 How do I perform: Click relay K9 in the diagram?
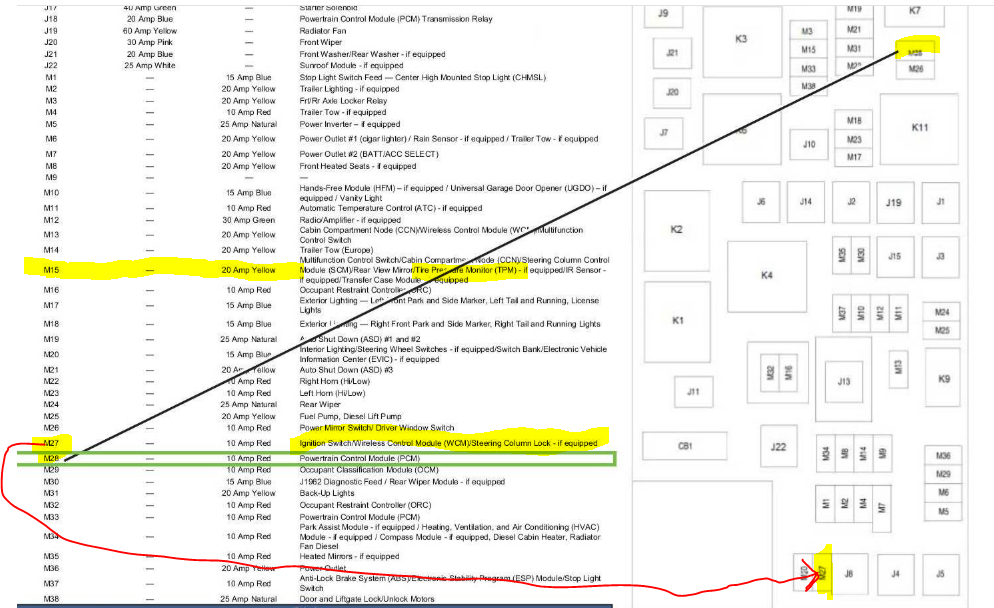(x=944, y=379)
